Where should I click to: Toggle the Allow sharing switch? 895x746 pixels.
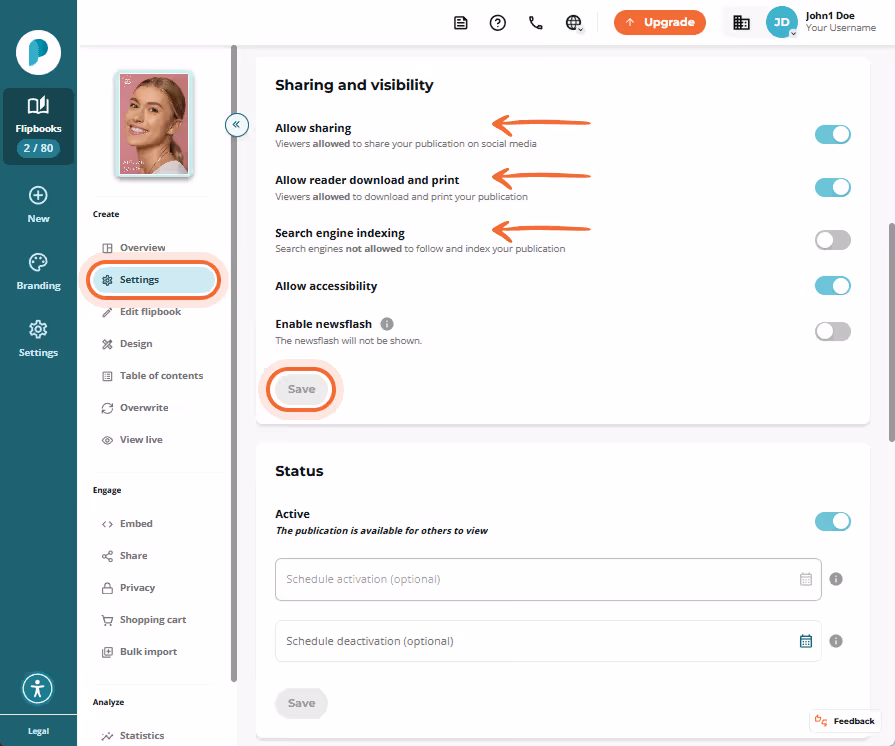[x=832, y=135]
